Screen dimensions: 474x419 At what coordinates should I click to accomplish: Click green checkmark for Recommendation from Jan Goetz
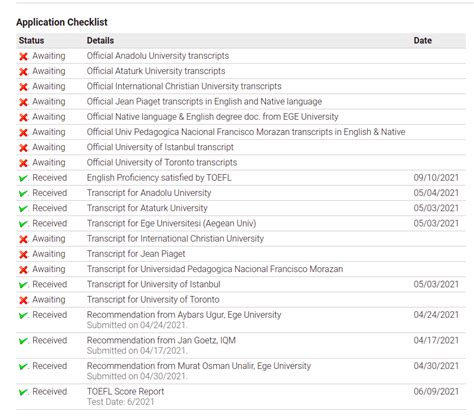tap(23, 341)
